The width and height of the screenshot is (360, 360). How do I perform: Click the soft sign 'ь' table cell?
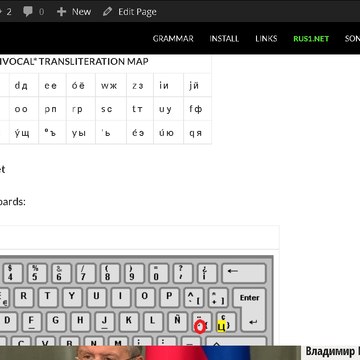point(111,132)
